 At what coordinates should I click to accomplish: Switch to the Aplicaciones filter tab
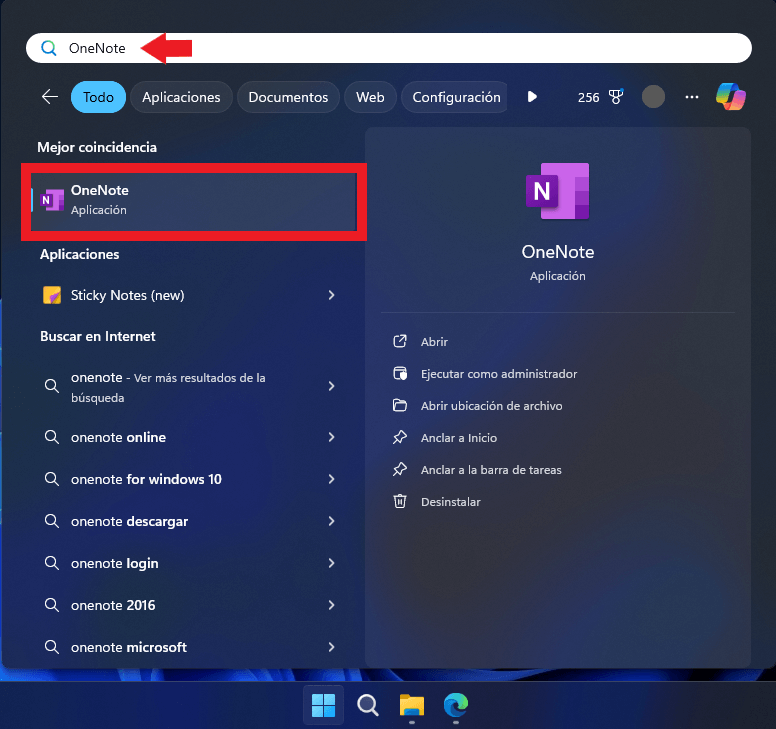181,97
